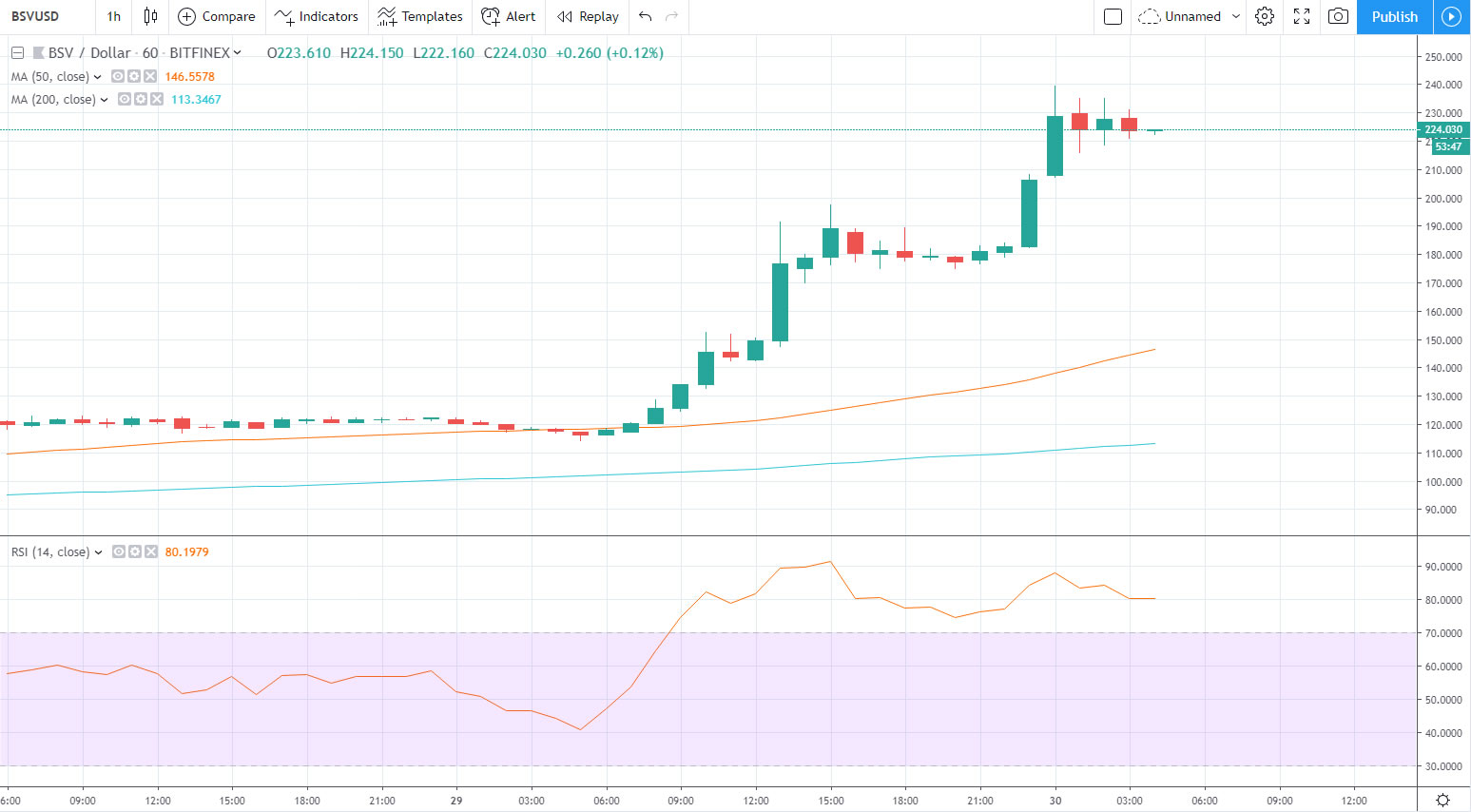
Task: Toggle visibility of MA (200, close)
Action: tap(125, 100)
